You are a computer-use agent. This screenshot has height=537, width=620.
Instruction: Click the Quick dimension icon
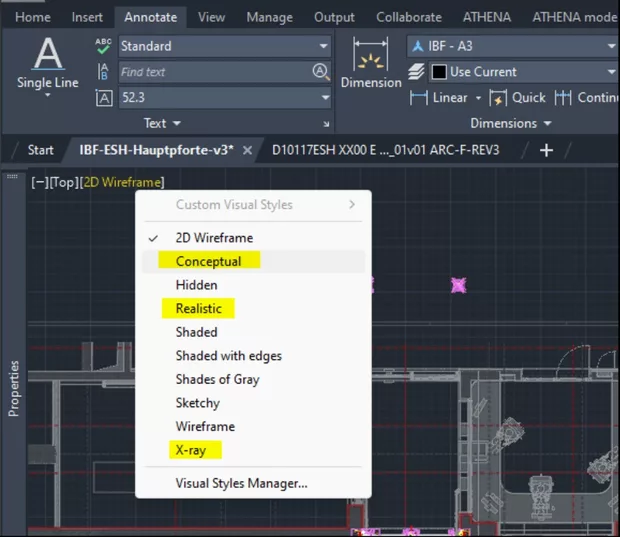499,98
